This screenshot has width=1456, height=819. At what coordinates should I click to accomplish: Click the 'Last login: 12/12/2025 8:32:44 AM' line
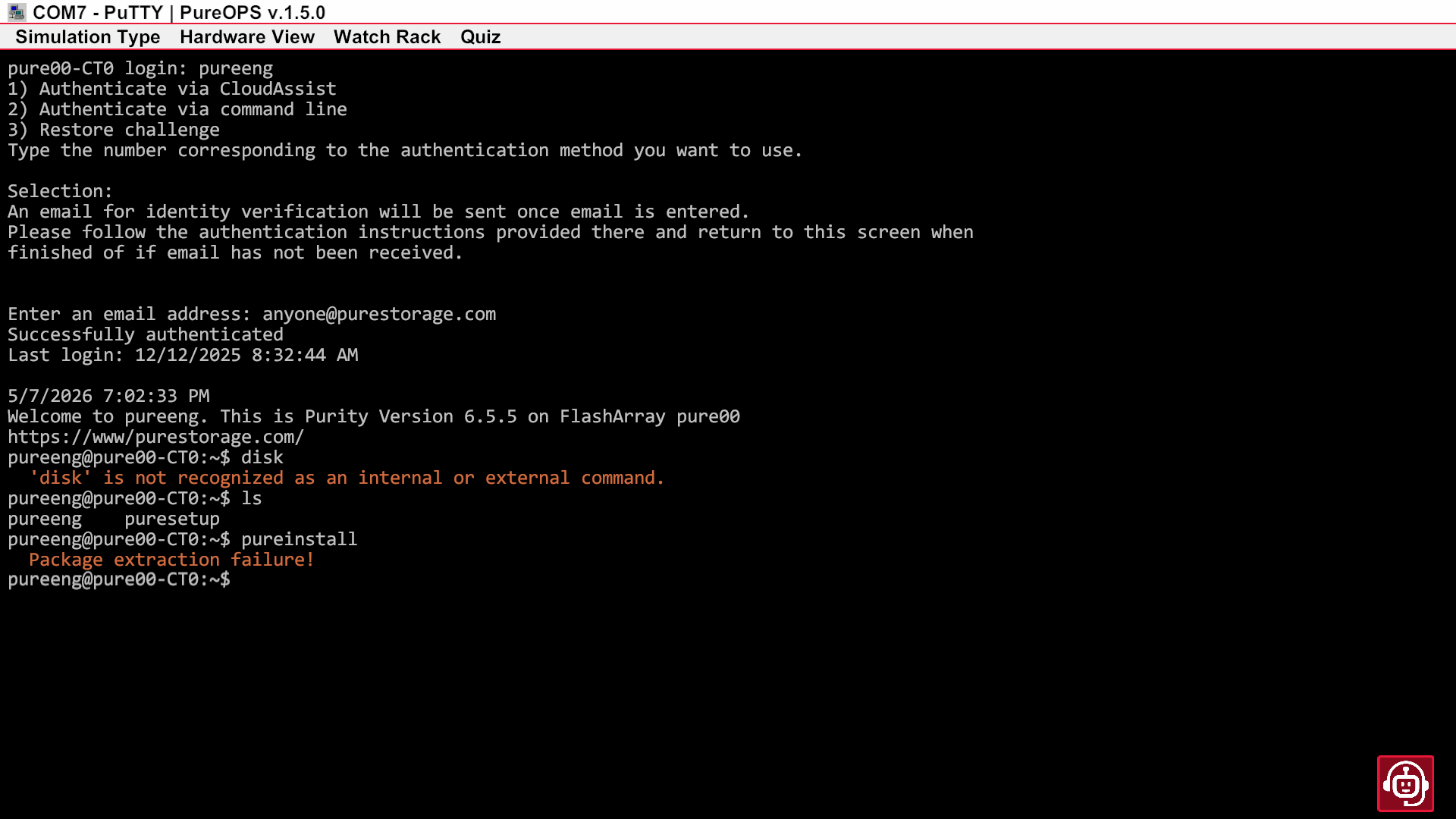coord(183,355)
